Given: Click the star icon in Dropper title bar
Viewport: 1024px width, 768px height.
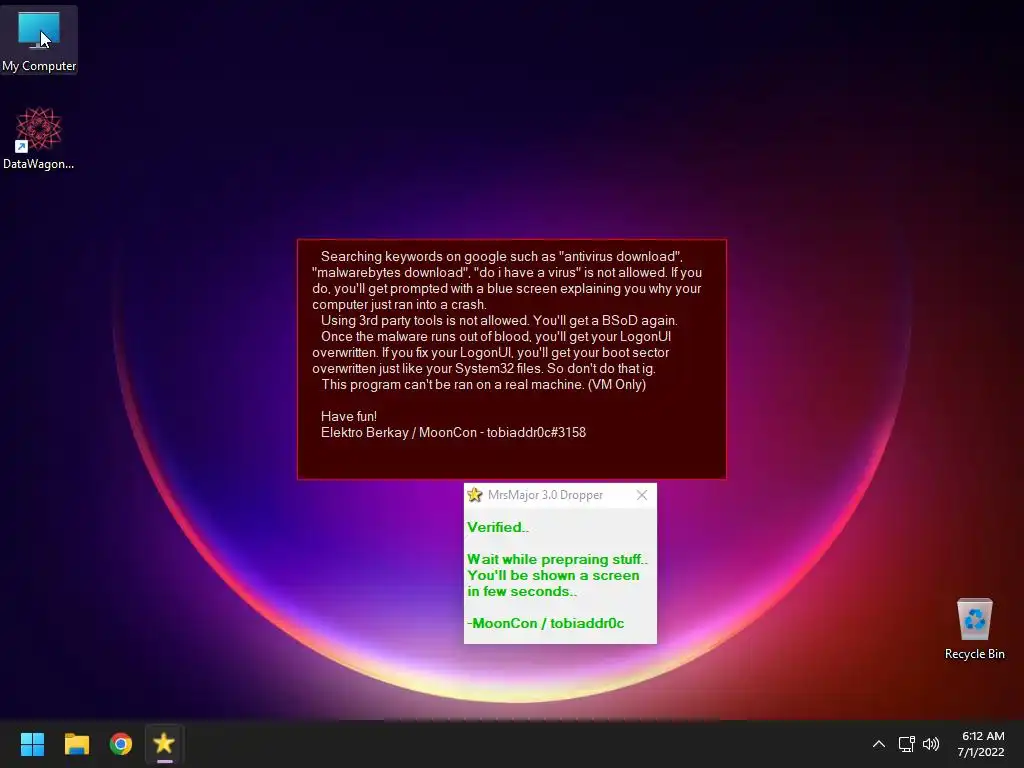Looking at the screenshot, I should [x=475, y=495].
